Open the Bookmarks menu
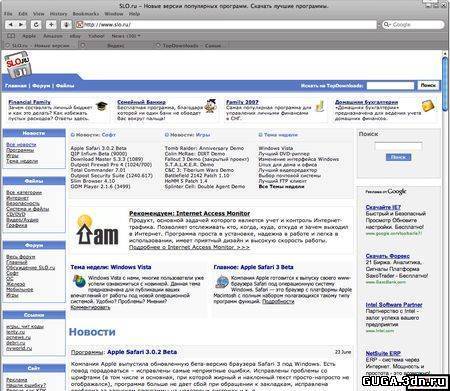Viewport: 450px width, 391px height. tap(86, 14)
